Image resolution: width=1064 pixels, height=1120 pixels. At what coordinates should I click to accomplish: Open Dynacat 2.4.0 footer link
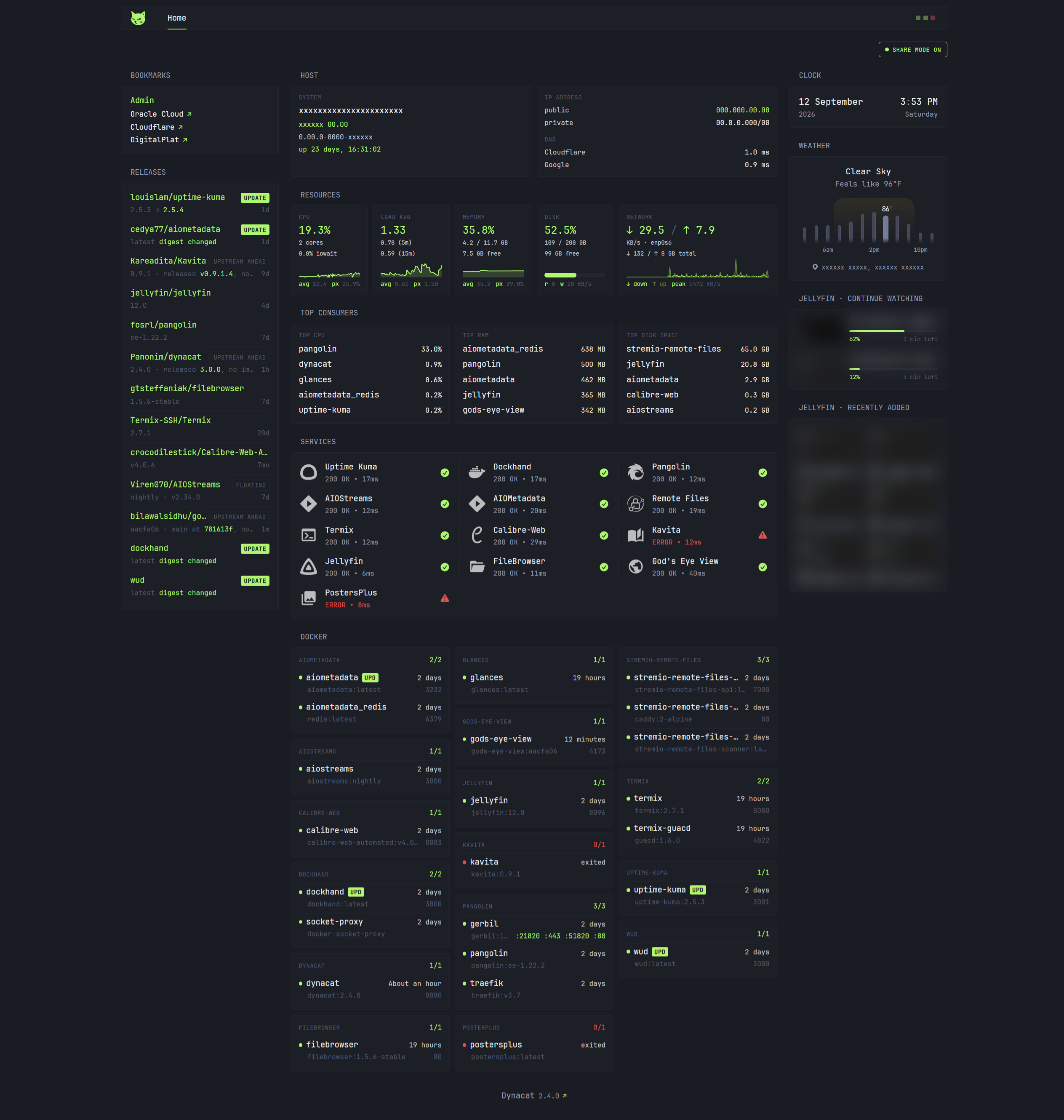coord(534,1096)
